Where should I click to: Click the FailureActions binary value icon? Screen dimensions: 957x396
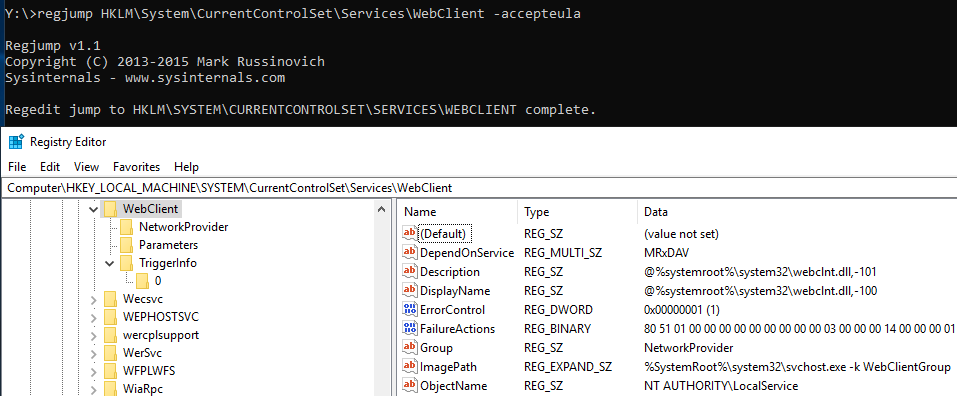pyautogui.click(x=410, y=329)
